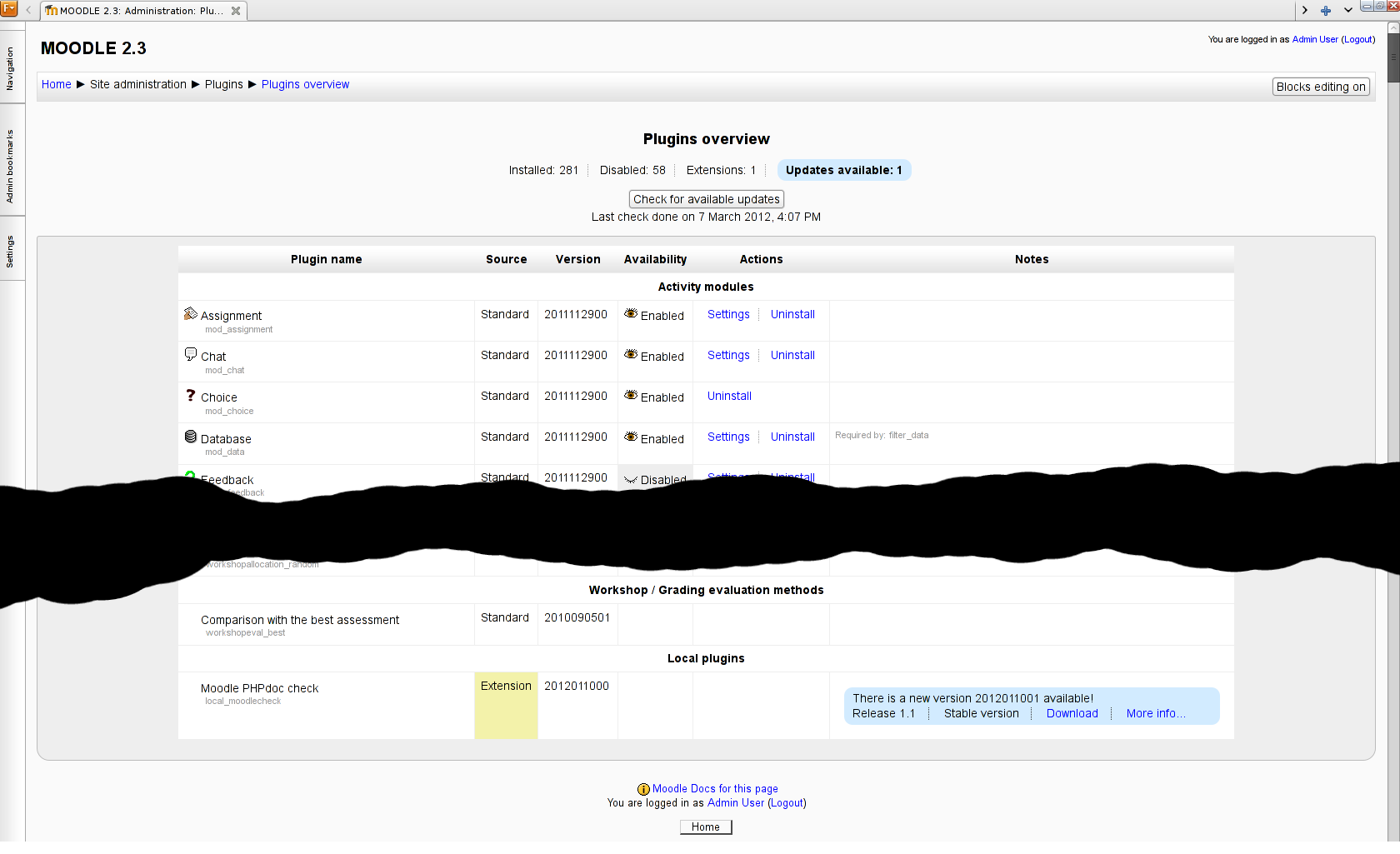Image resolution: width=1400 pixels, height=854 pixels.
Task: Toggle the Database module enabled eye icon
Action: [x=631, y=437]
